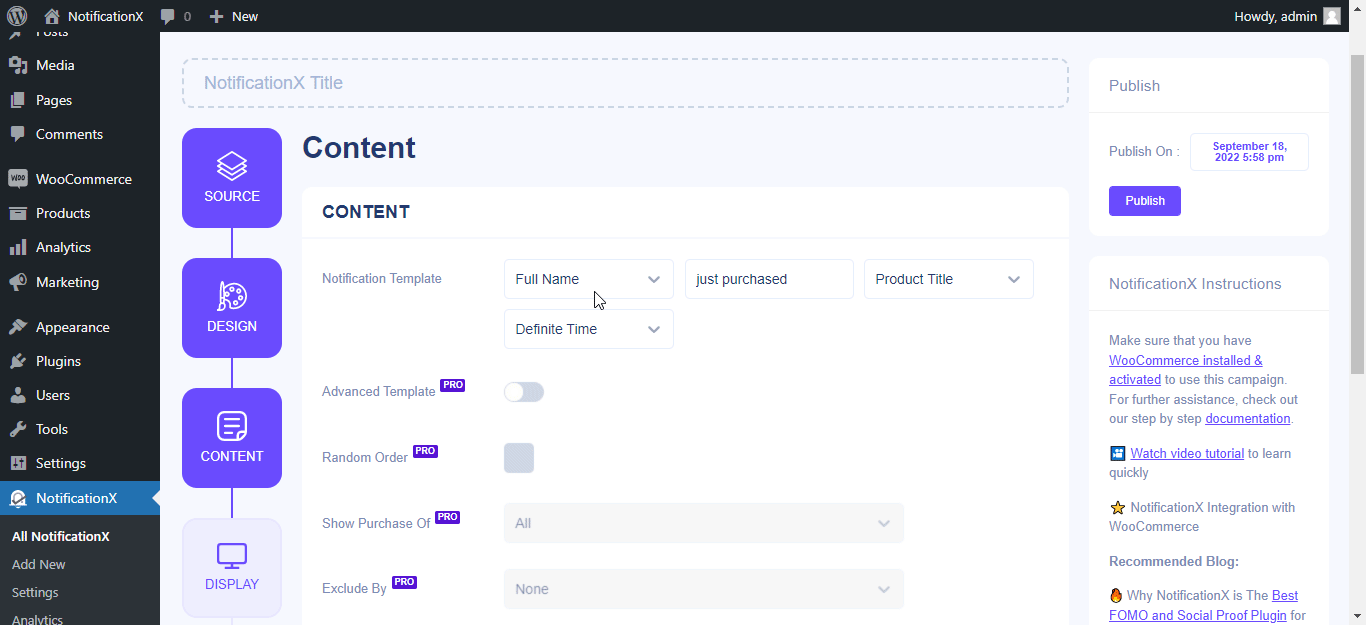Open Marketing megaphone icon

(x=18, y=282)
